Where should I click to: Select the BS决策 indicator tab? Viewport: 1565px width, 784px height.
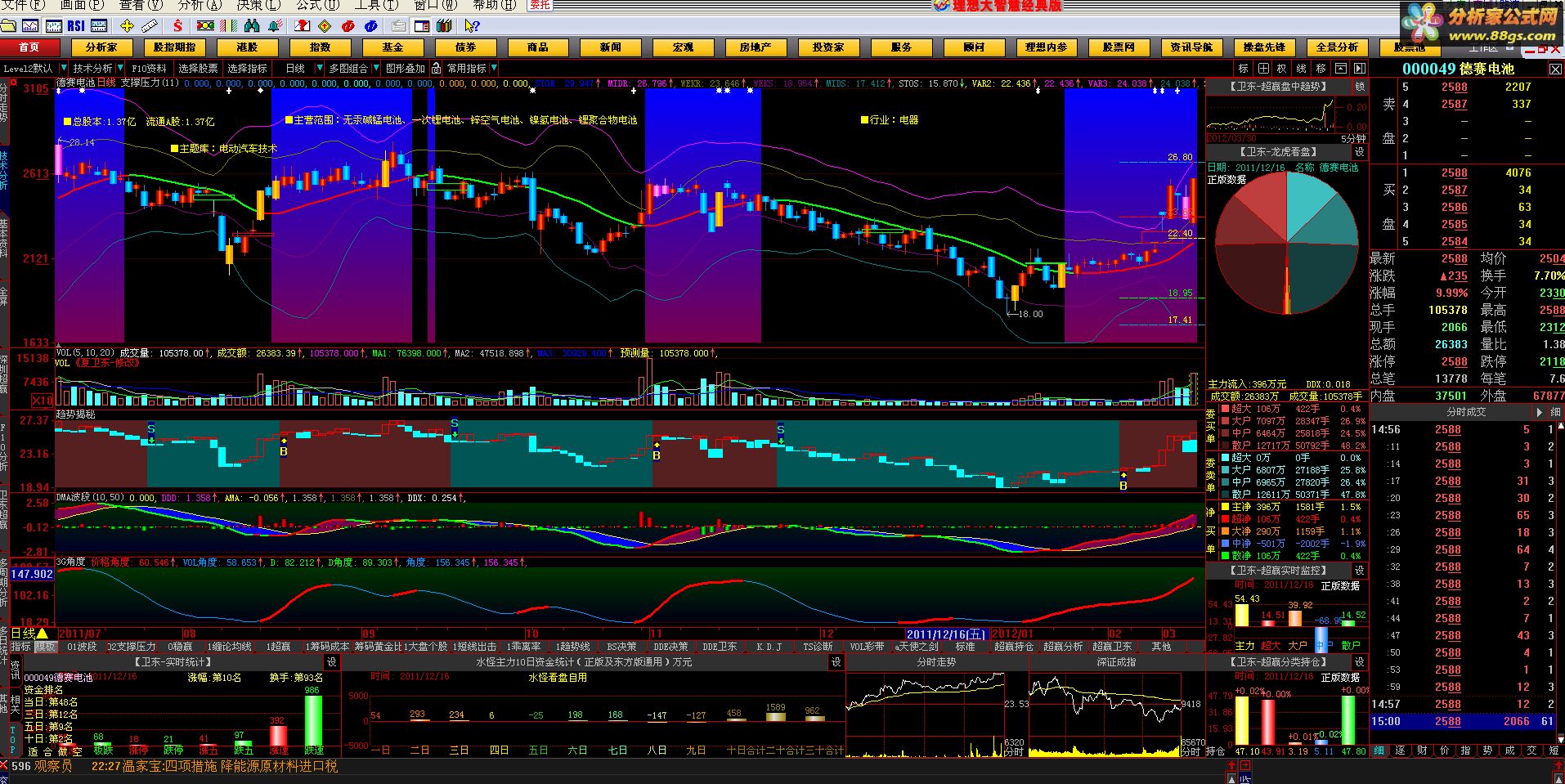(x=621, y=647)
